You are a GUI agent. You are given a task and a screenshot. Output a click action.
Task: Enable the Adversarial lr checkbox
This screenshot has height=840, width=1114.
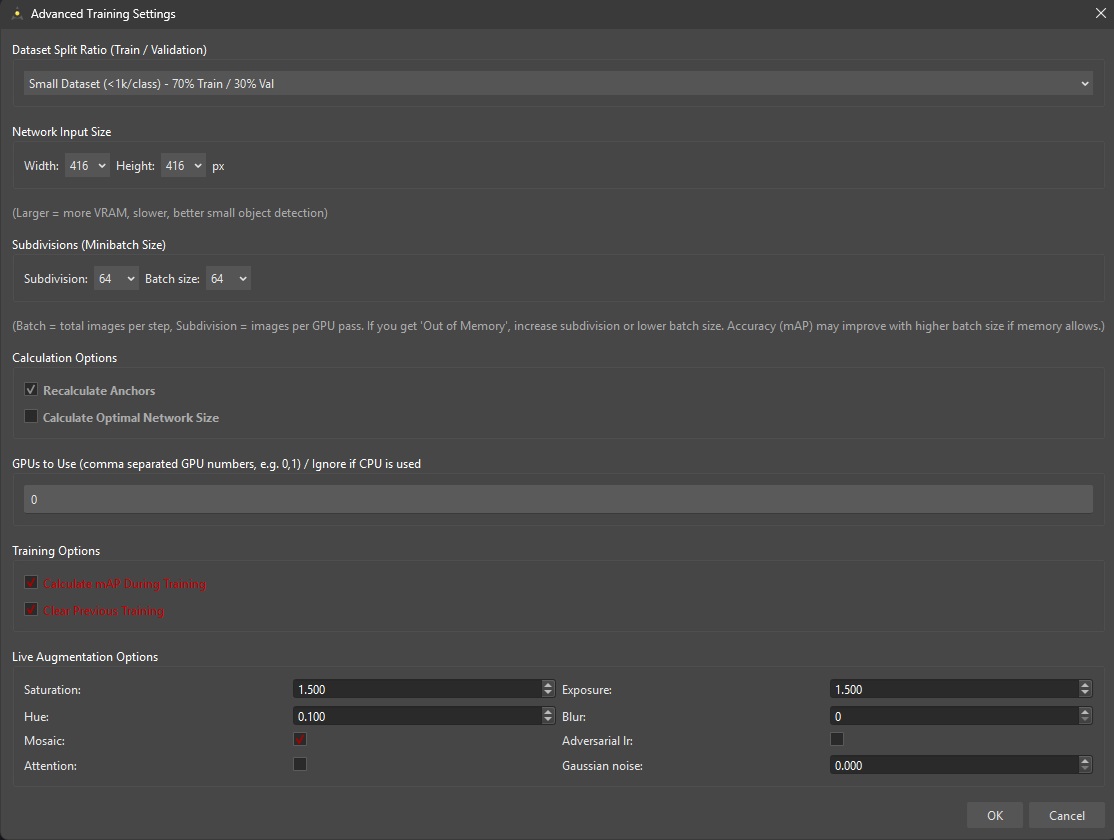[837, 740]
